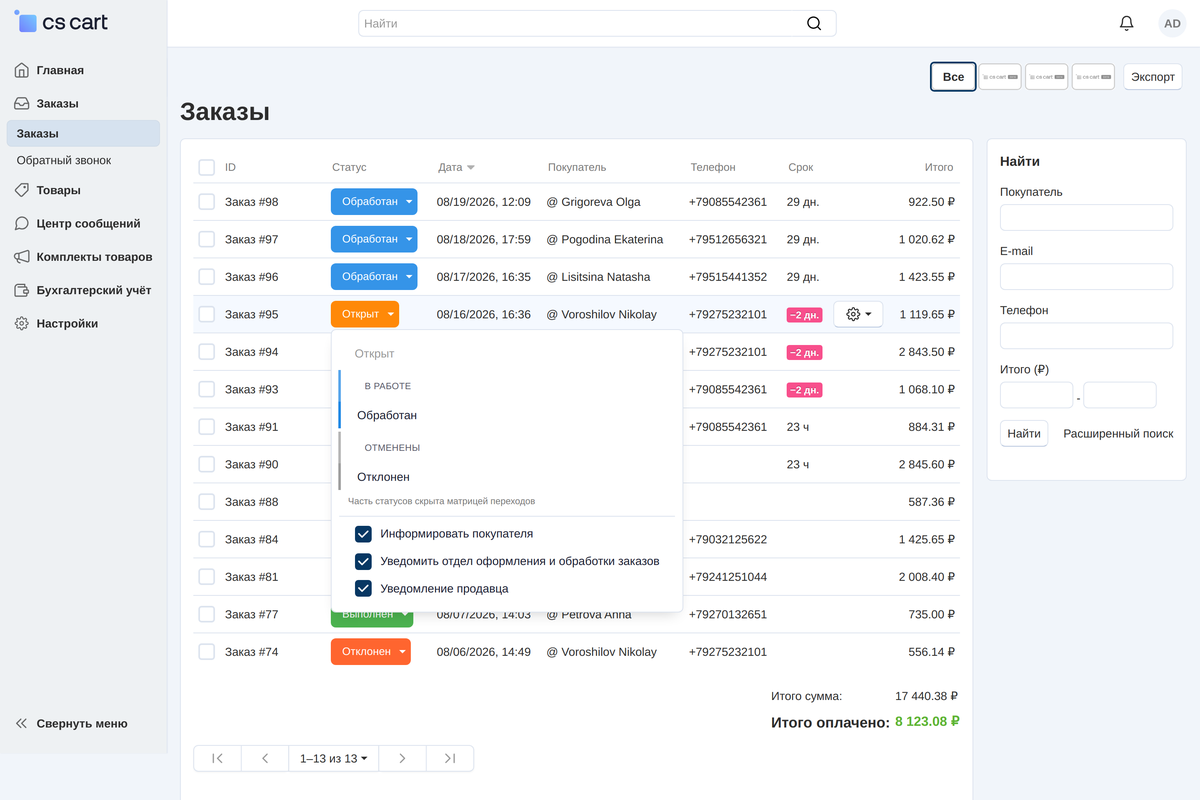The height and width of the screenshot is (800, 1200).
Task: Open the status dropdown for Заказ #98
Action: point(374,202)
